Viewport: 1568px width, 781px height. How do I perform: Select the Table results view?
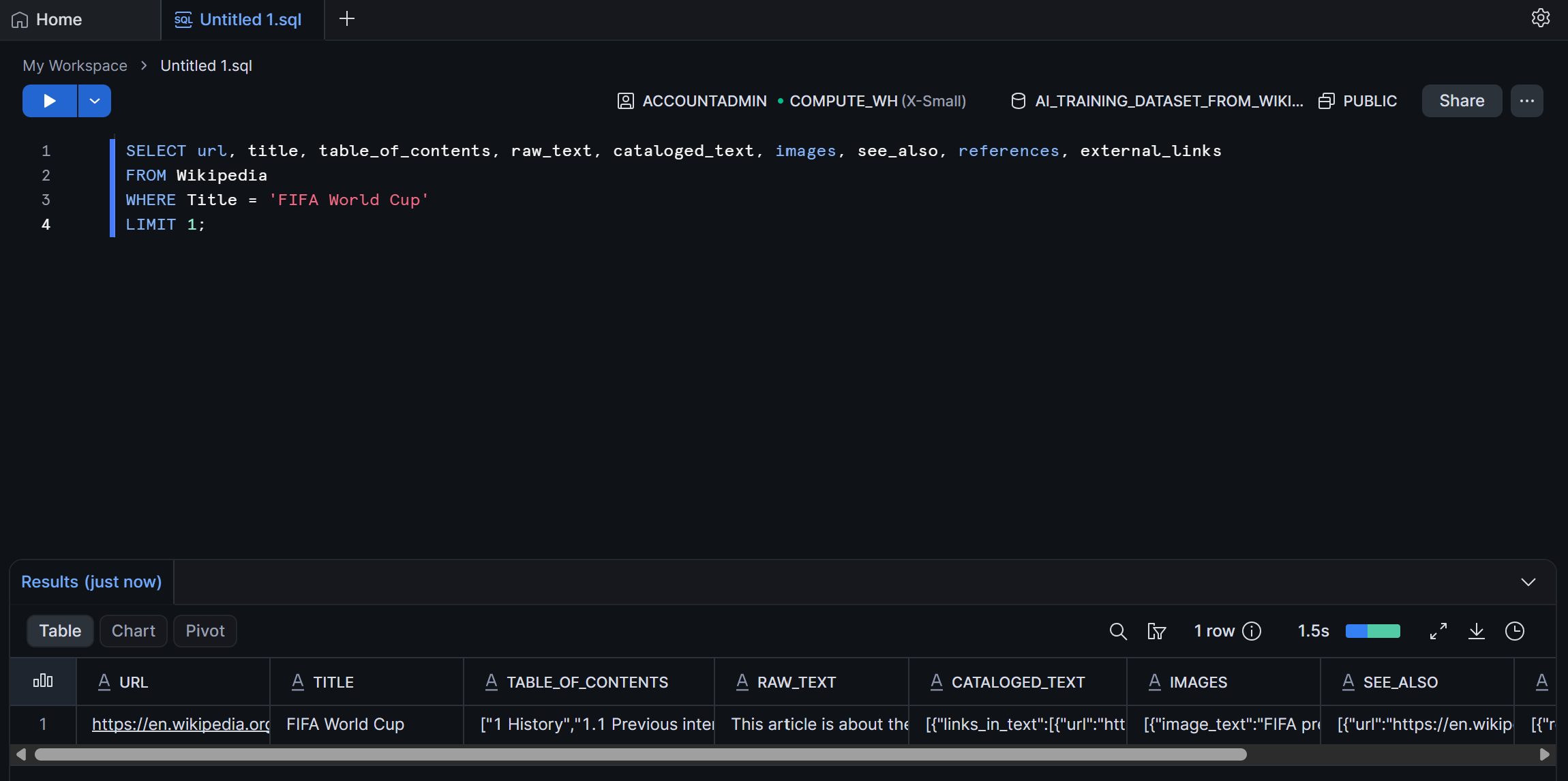(x=60, y=631)
